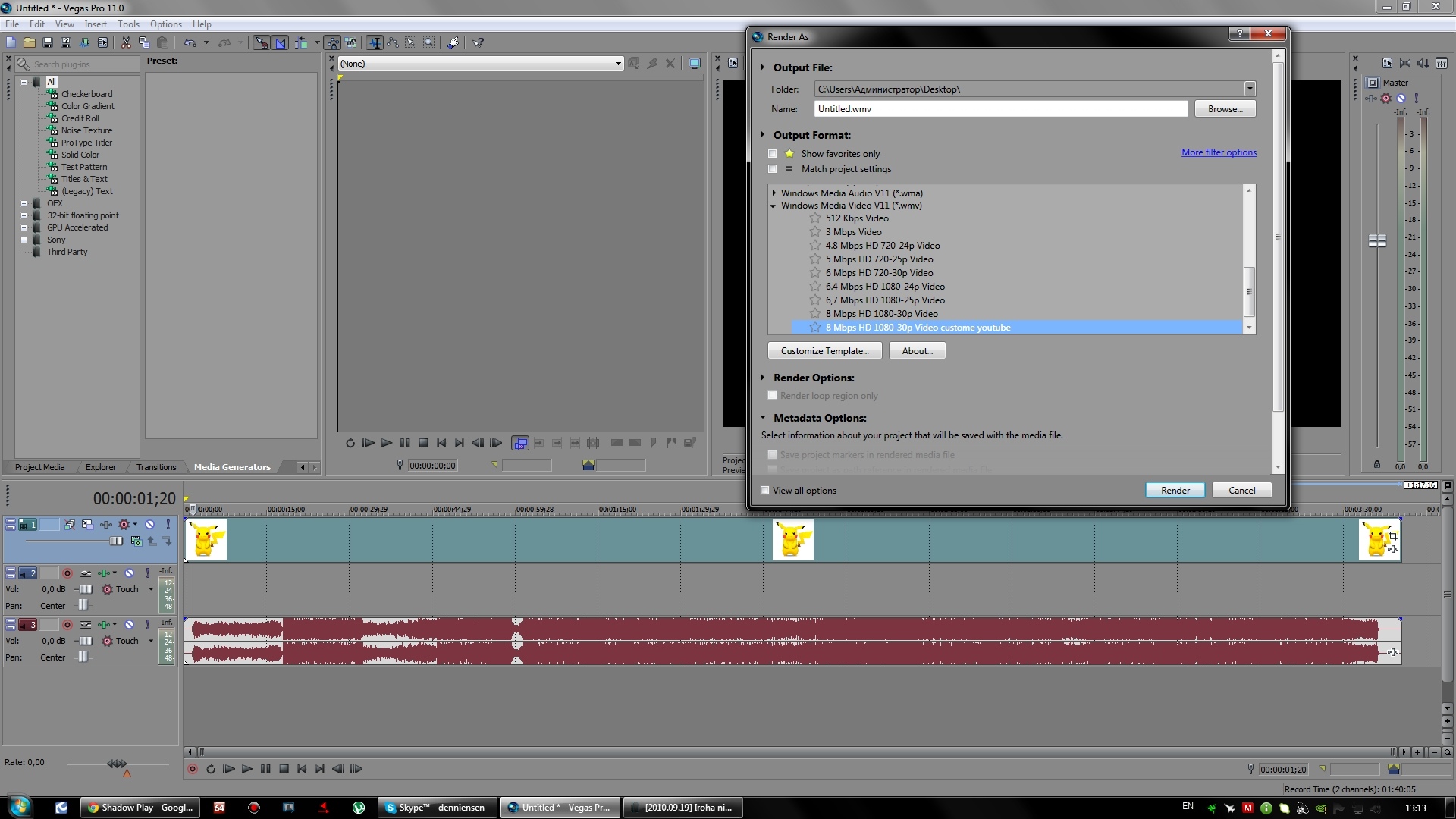The image size is (1456, 819).
Task: Click the Save project toolbar icon
Action: point(47,43)
